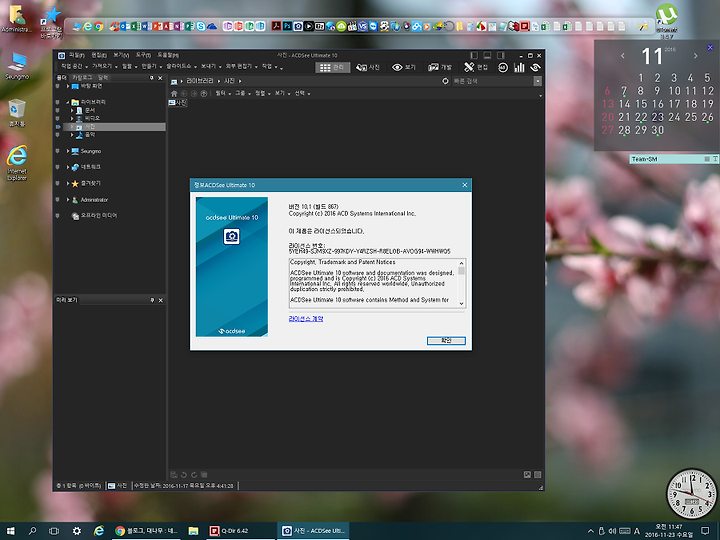Pin the folder pane with the pushpin icon
Screen dimensions: 720x540
tap(152, 78)
